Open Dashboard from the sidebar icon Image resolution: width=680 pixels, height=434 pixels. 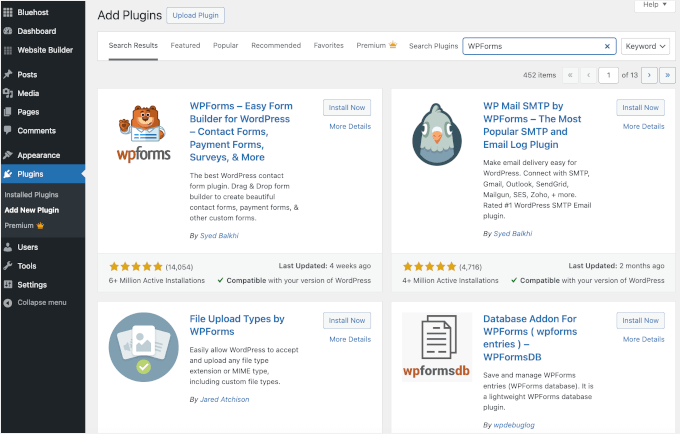tap(8, 31)
